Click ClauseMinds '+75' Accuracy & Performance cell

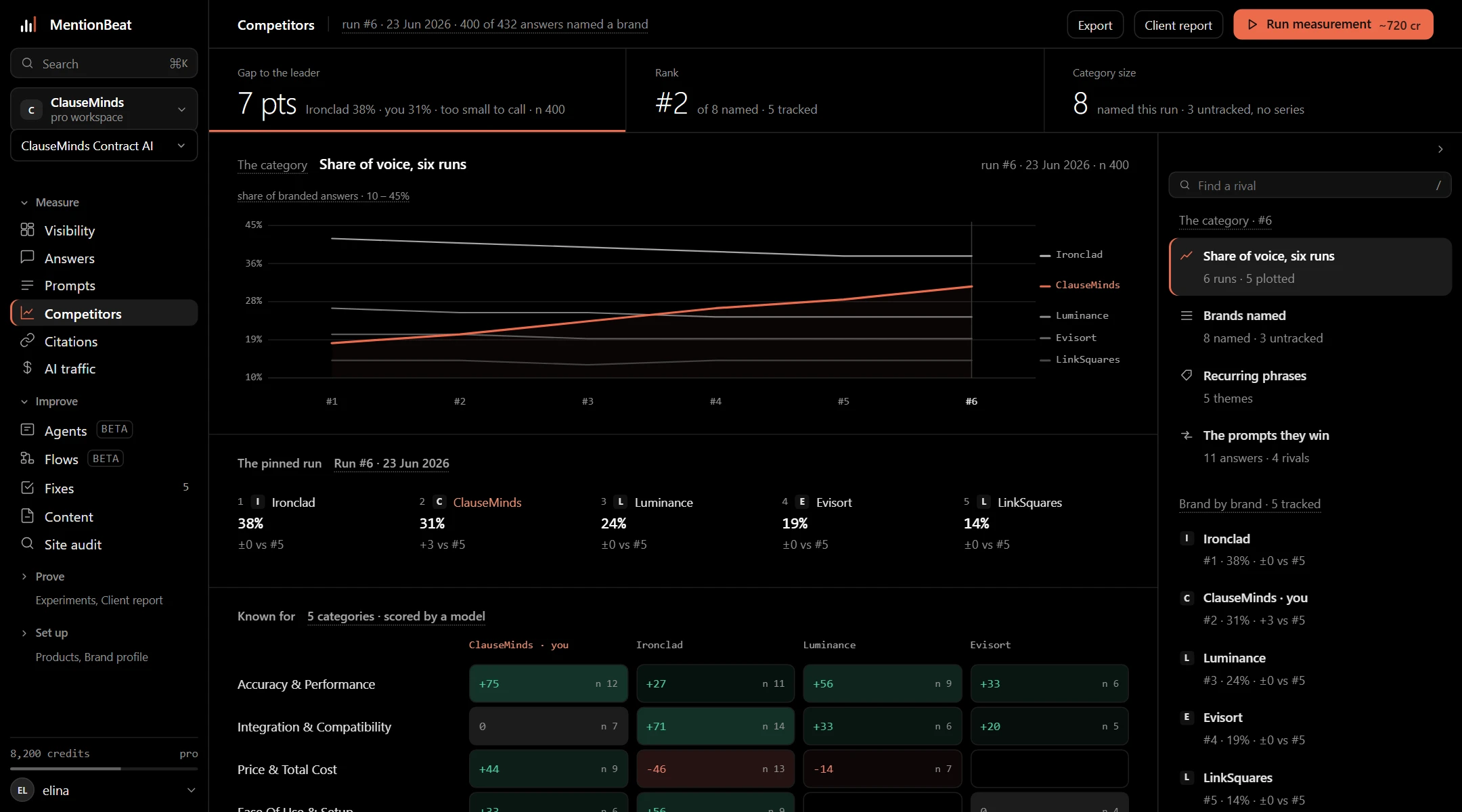548,683
